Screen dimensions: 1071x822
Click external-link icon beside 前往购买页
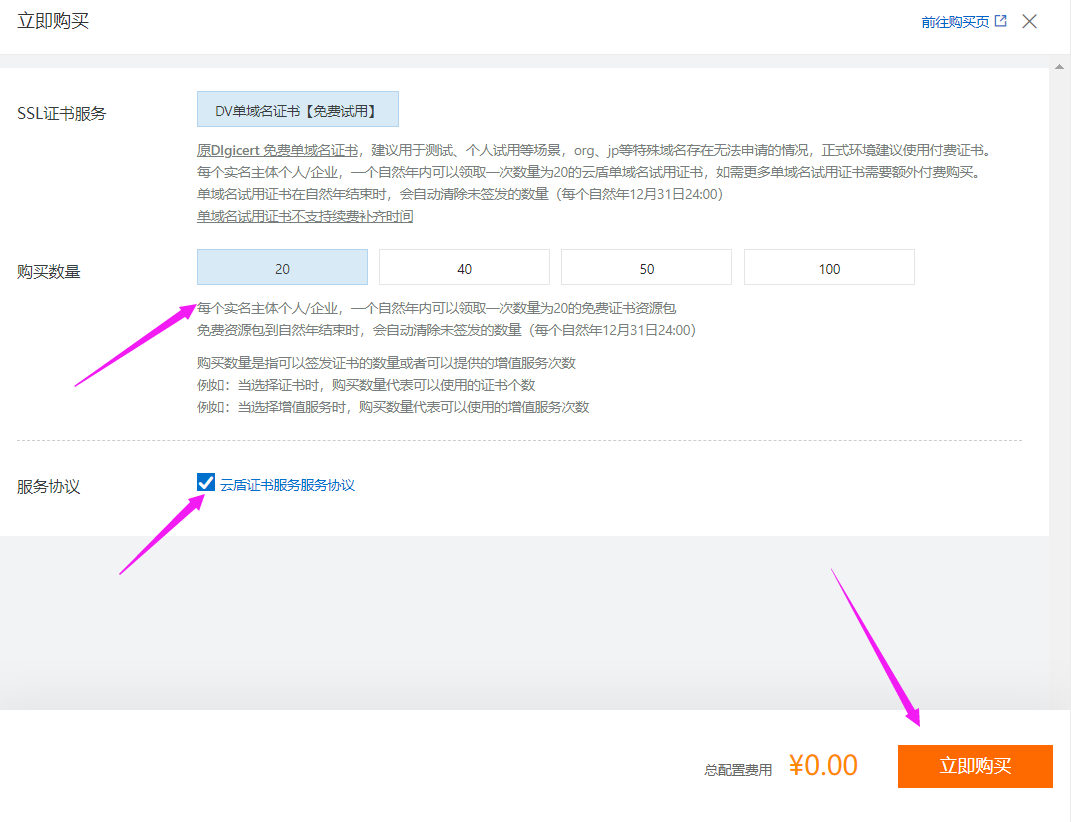tap(1000, 21)
